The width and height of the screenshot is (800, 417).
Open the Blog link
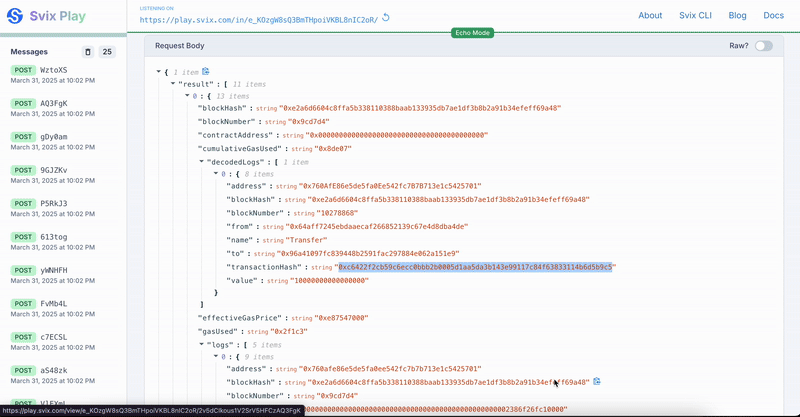[x=738, y=15]
